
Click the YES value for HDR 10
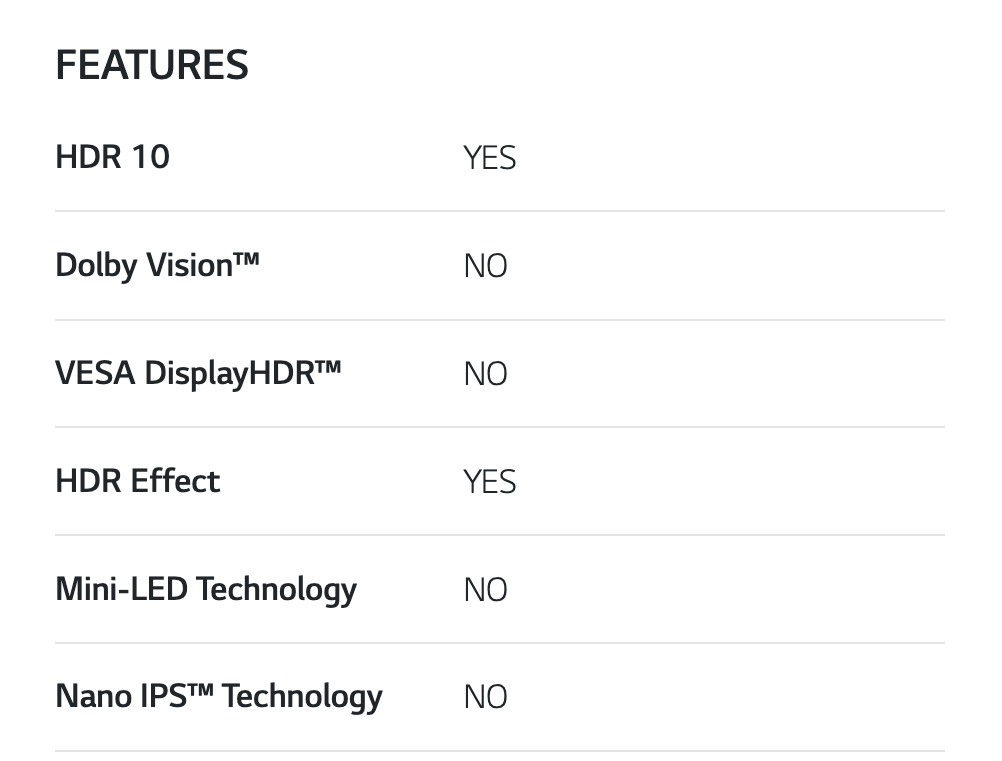click(x=489, y=158)
